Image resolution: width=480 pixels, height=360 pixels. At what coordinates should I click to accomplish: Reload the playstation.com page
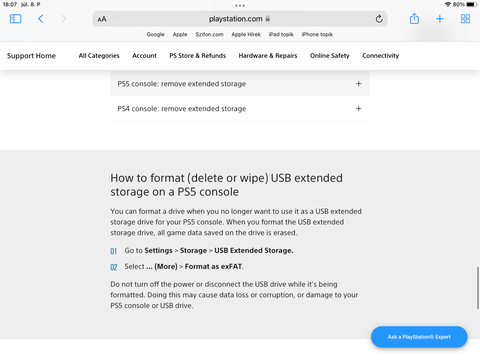click(379, 19)
